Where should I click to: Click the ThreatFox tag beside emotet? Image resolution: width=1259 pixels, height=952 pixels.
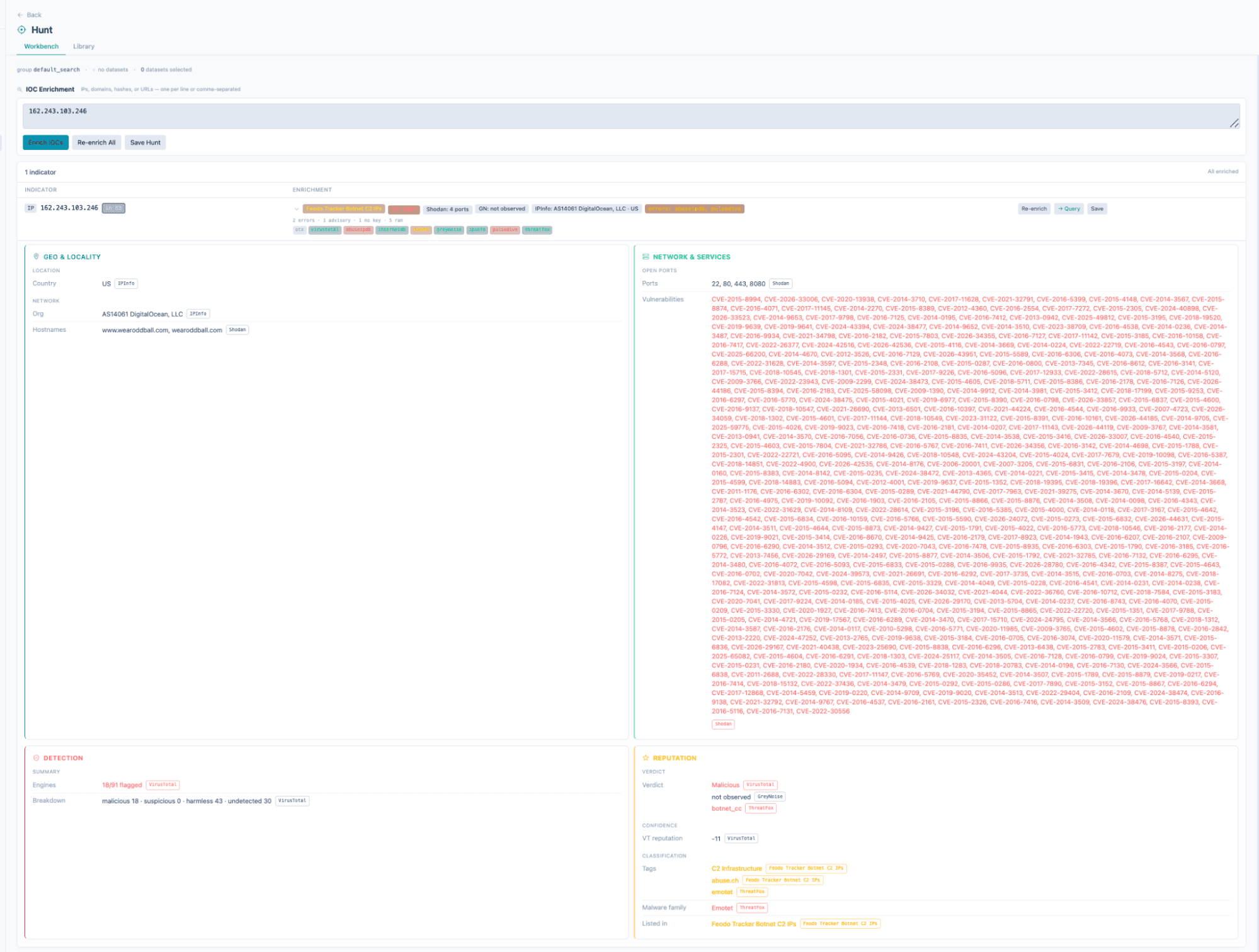click(x=752, y=892)
